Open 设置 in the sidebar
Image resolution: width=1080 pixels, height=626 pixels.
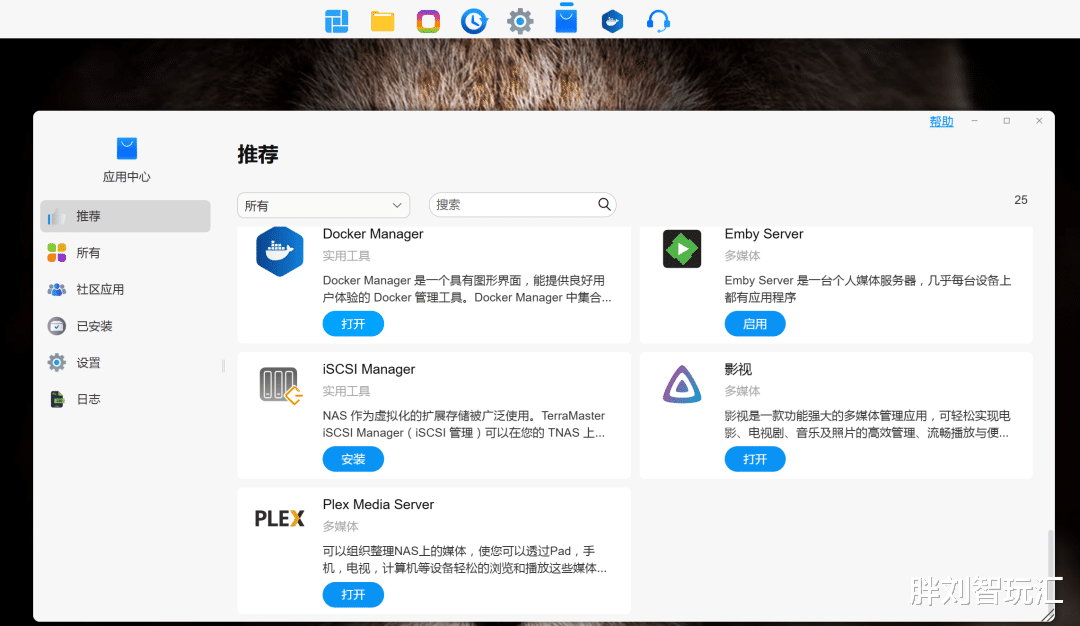coord(125,362)
